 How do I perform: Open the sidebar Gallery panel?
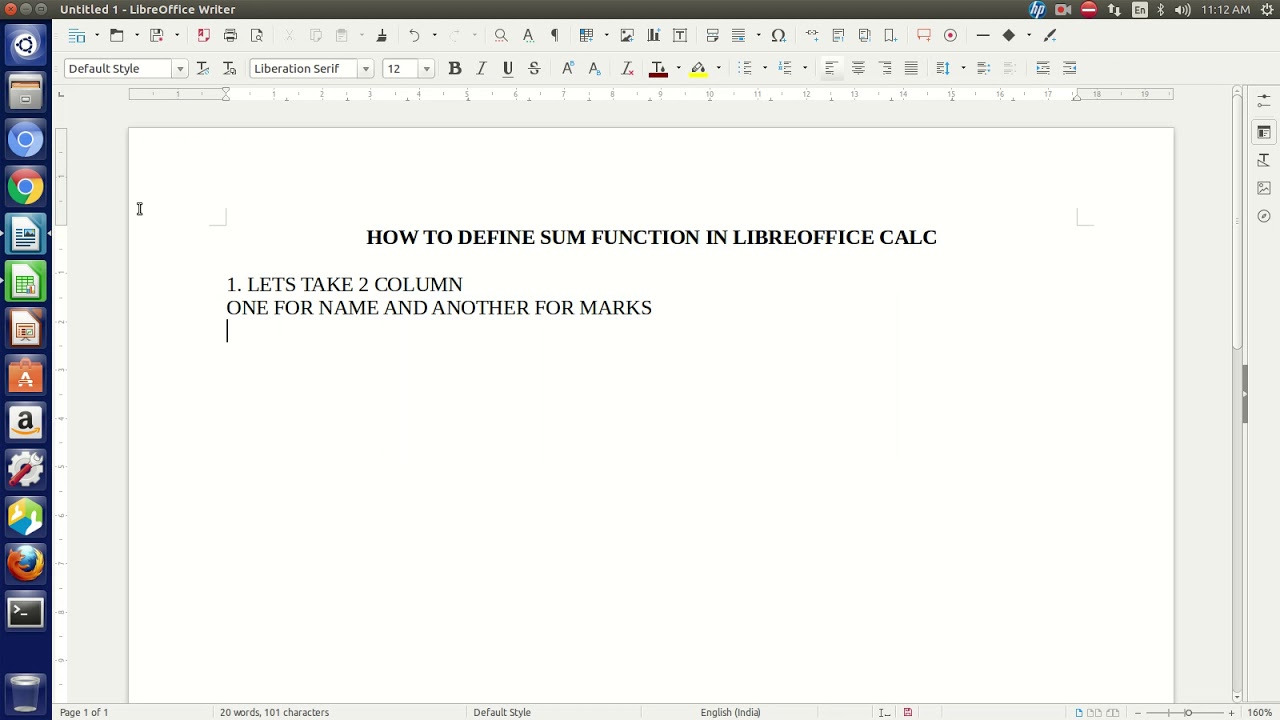[x=1264, y=188]
